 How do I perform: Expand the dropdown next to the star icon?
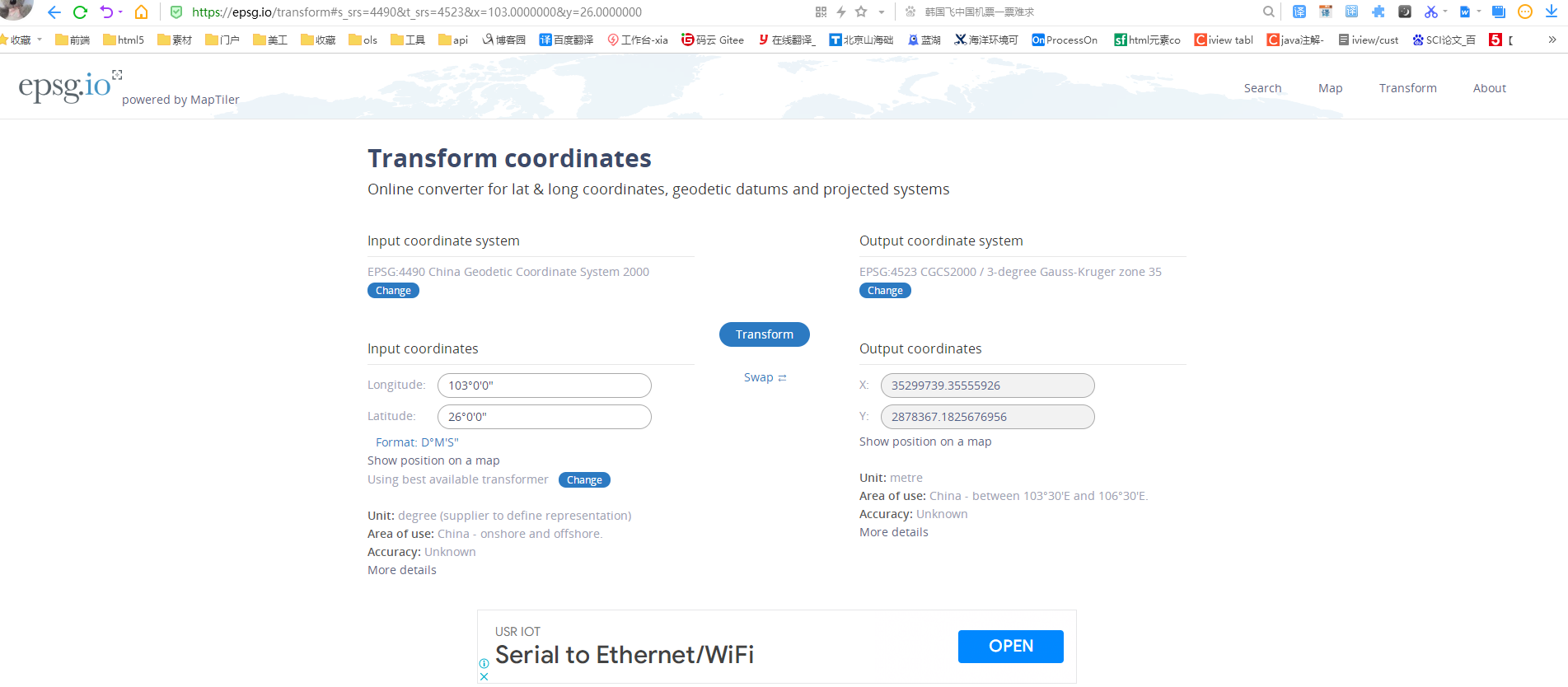tap(881, 12)
